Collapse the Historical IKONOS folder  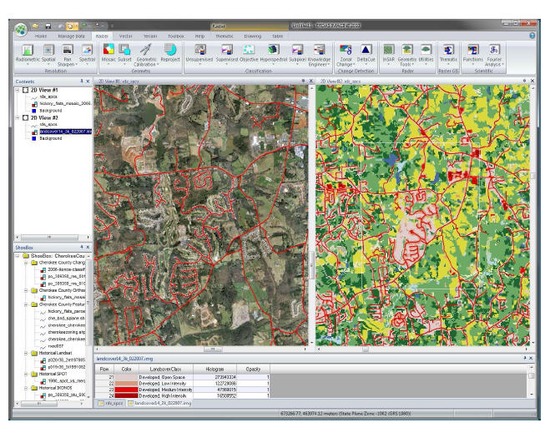(26, 388)
